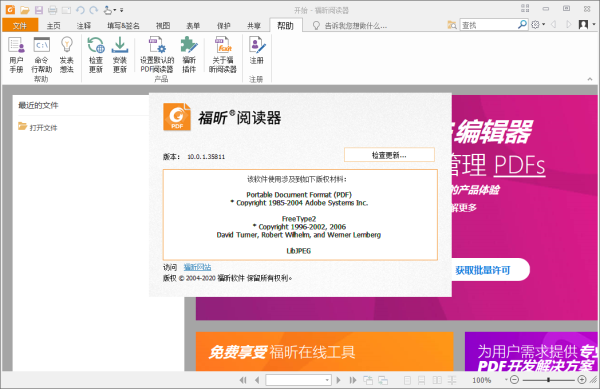Collapse the ribbon with the chevron
Screen dimensions: 600x389
click(x=590, y=79)
